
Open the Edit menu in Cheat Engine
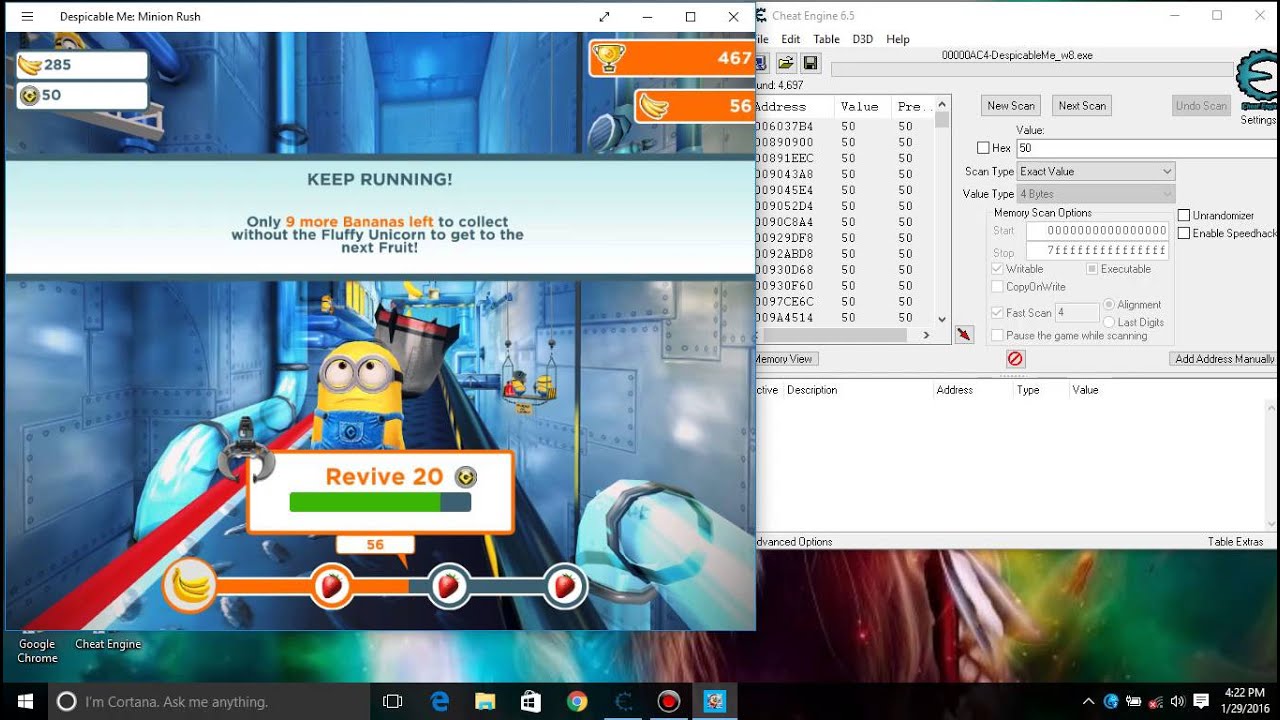tap(790, 39)
